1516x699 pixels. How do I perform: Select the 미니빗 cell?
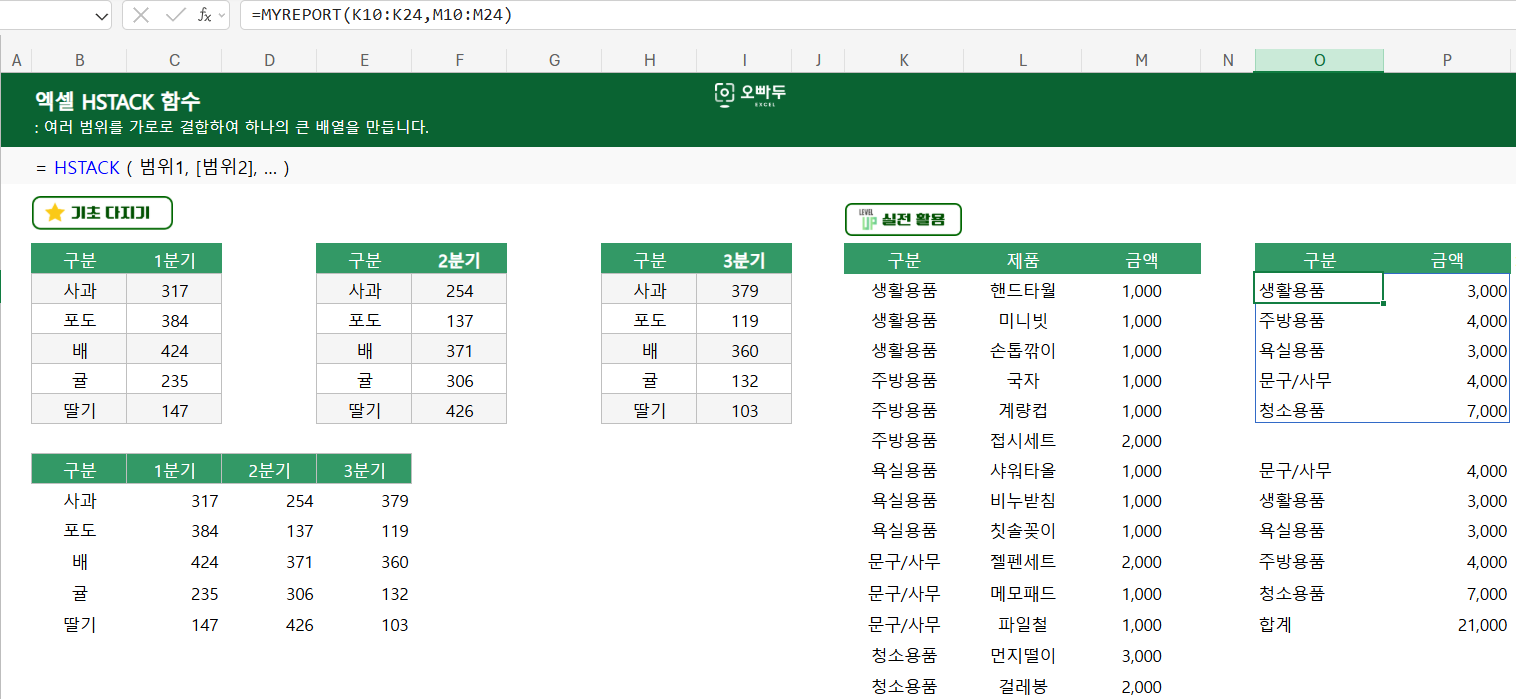coord(1023,321)
